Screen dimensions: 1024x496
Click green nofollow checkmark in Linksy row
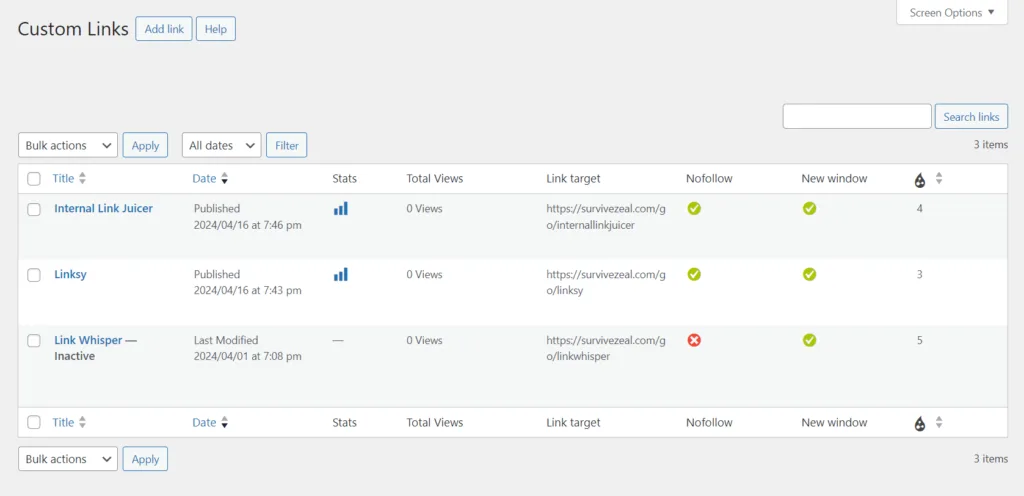coord(694,275)
